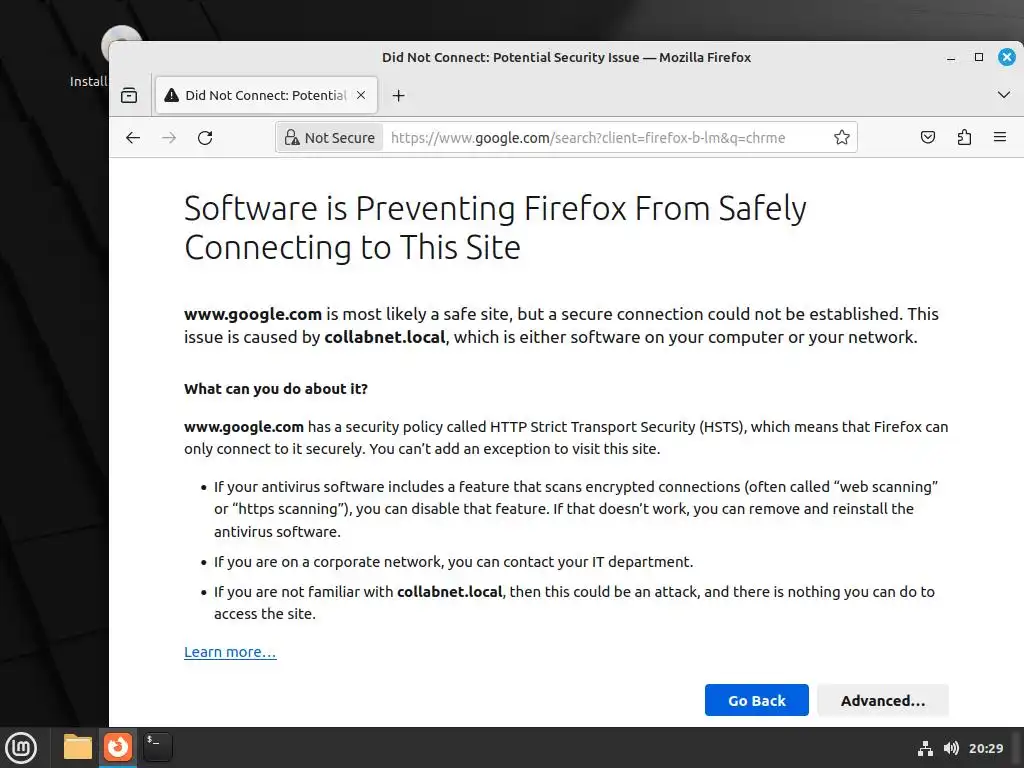The image size is (1024, 768).
Task: Close the Did Not Connect tab
Action: coord(361,96)
